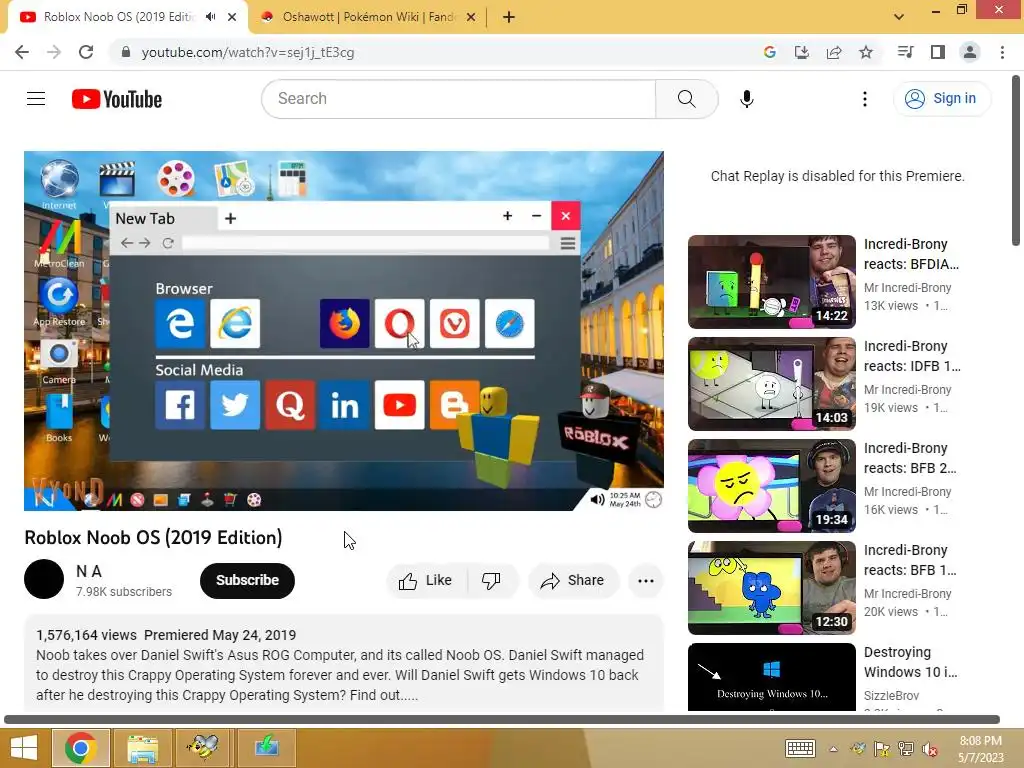Share the video
This screenshot has width=1024, height=768.
[573, 580]
